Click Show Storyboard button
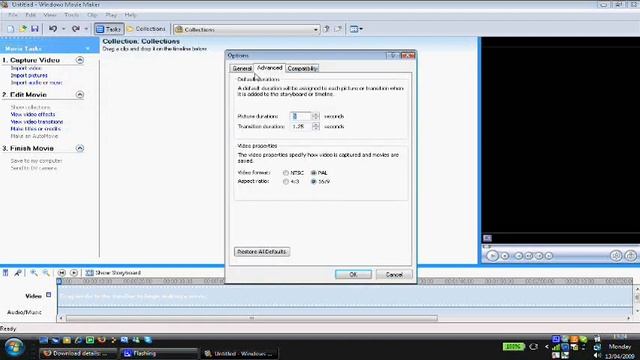640x360 pixels. tap(113, 273)
